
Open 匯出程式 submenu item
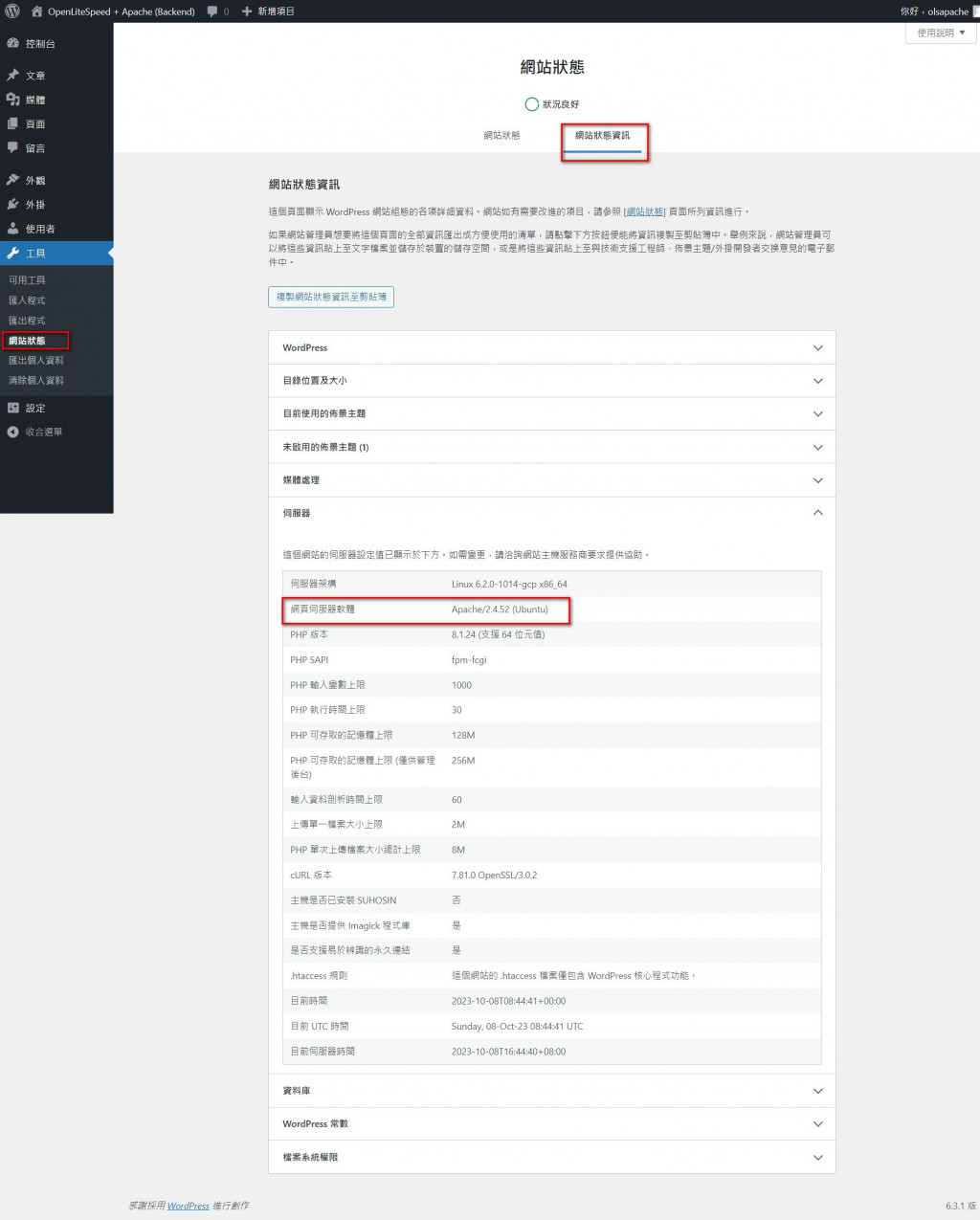(27, 321)
